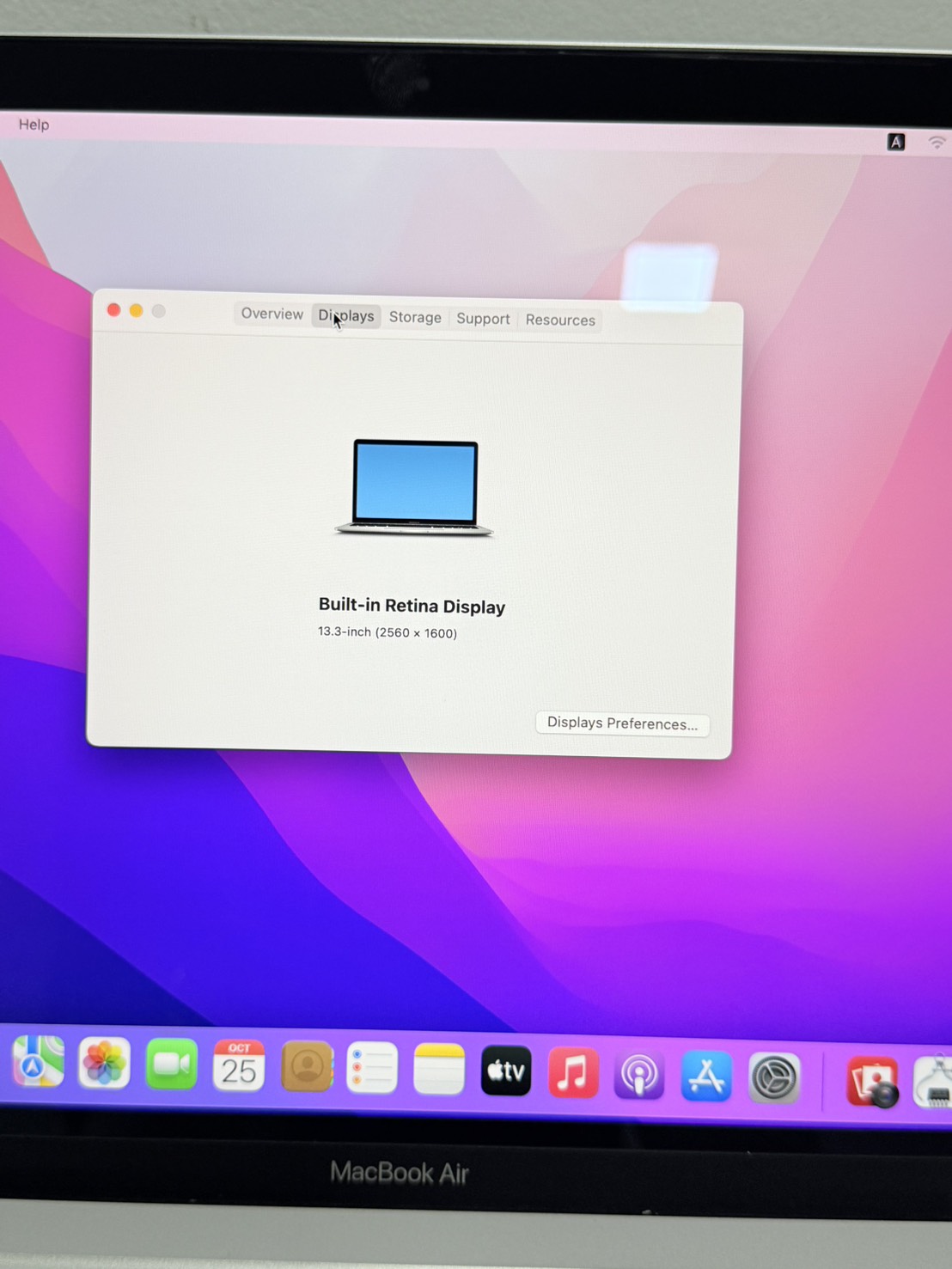The image size is (952, 1269).
Task: Open the Support tab
Action: [482, 319]
